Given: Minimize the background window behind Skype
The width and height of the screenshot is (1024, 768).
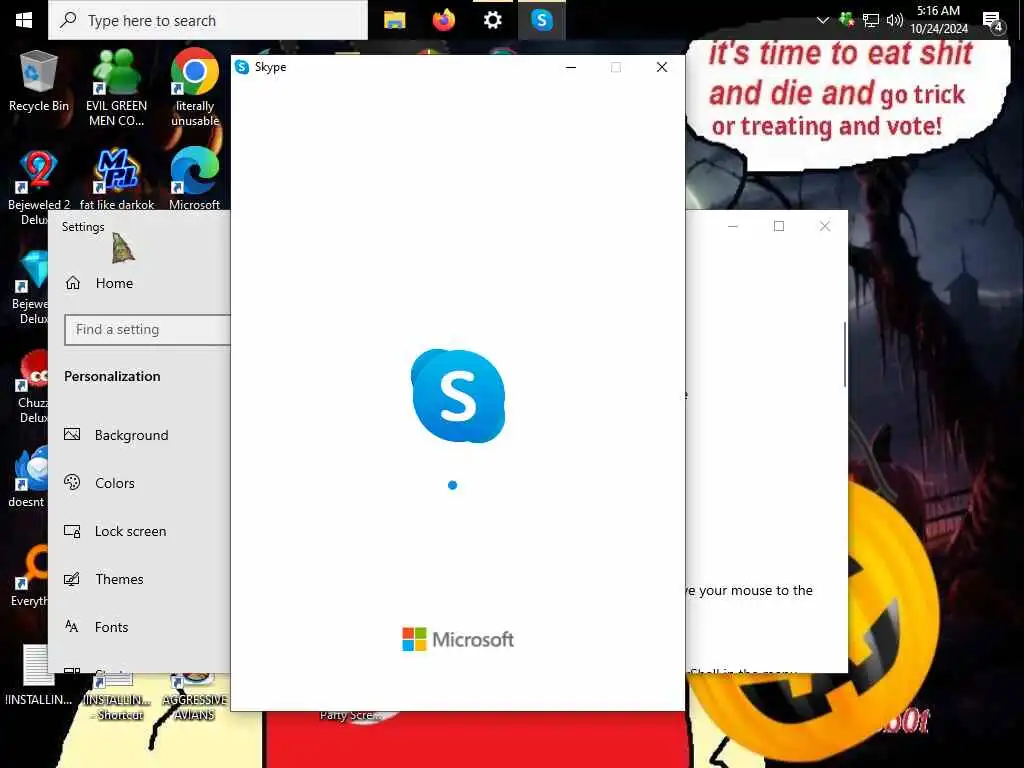Looking at the screenshot, I should tap(733, 226).
